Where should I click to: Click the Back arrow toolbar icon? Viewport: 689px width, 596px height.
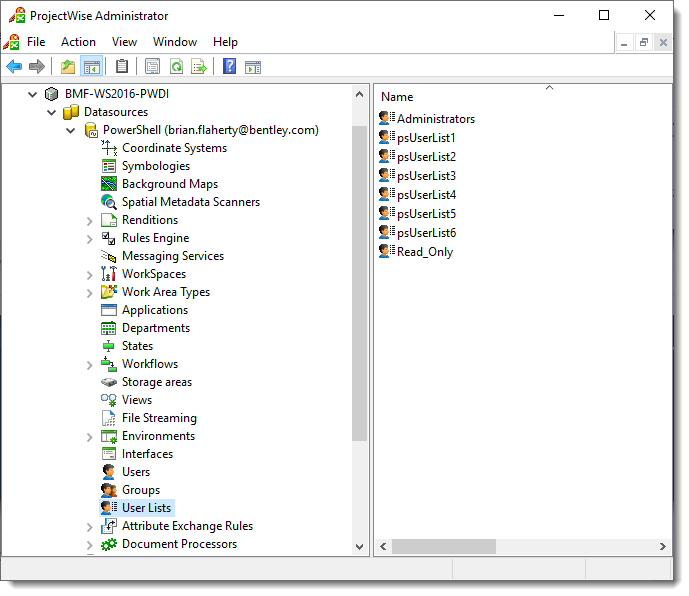click(x=14, y=67)
